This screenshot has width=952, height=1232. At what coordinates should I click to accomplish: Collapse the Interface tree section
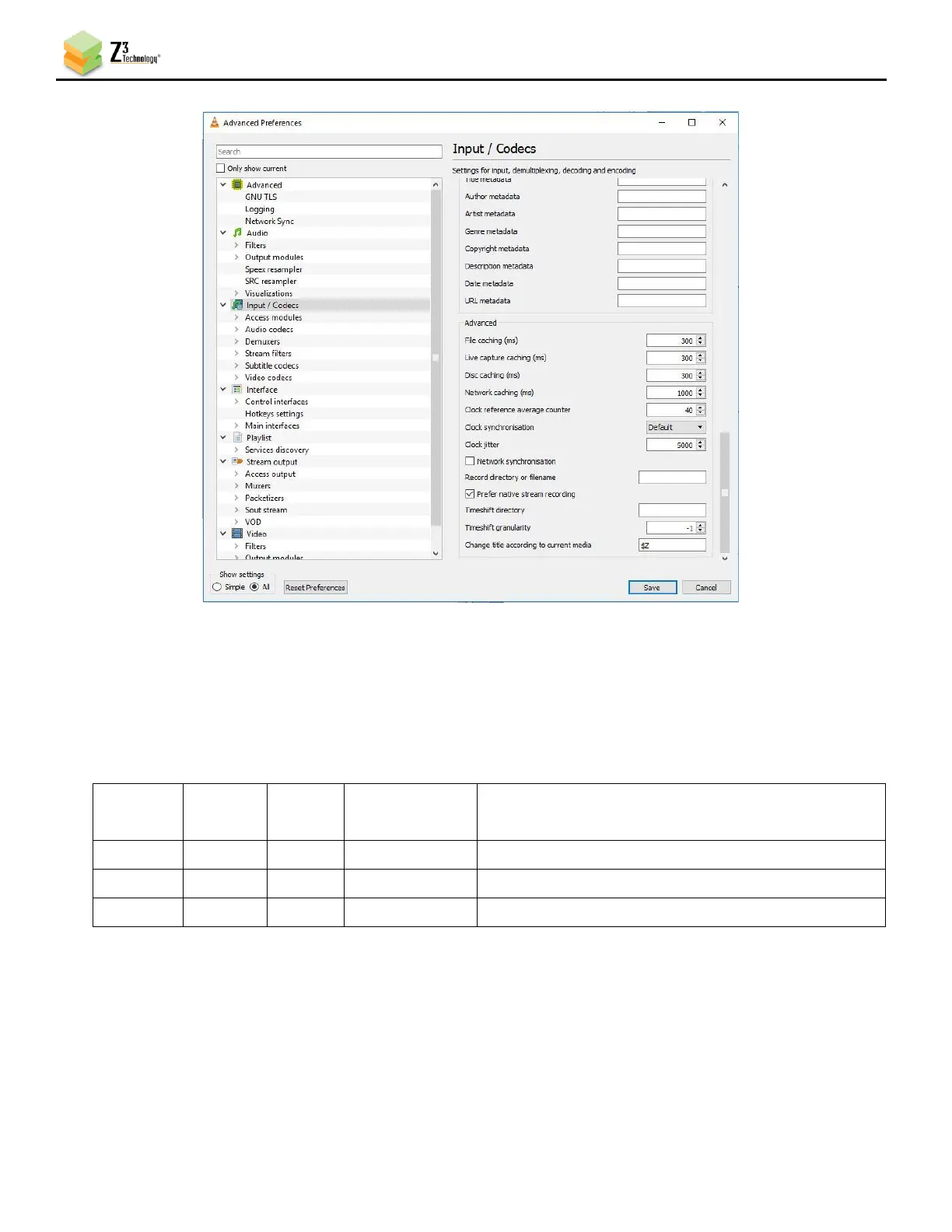pos(223,390)
